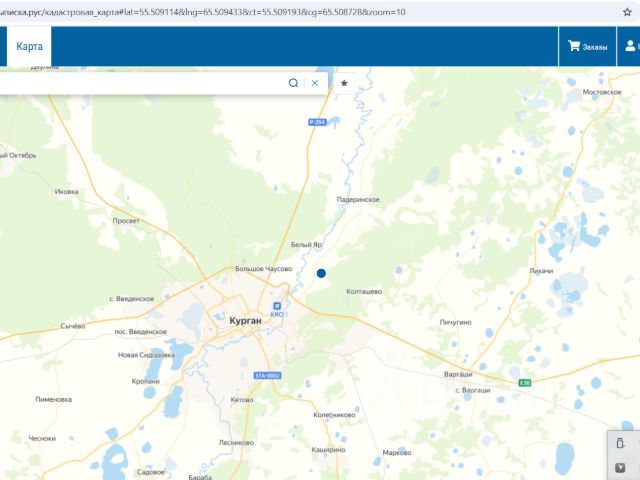
Task: Click the Чесноки label
Action: pyautogui.click(x=42, y=438)
